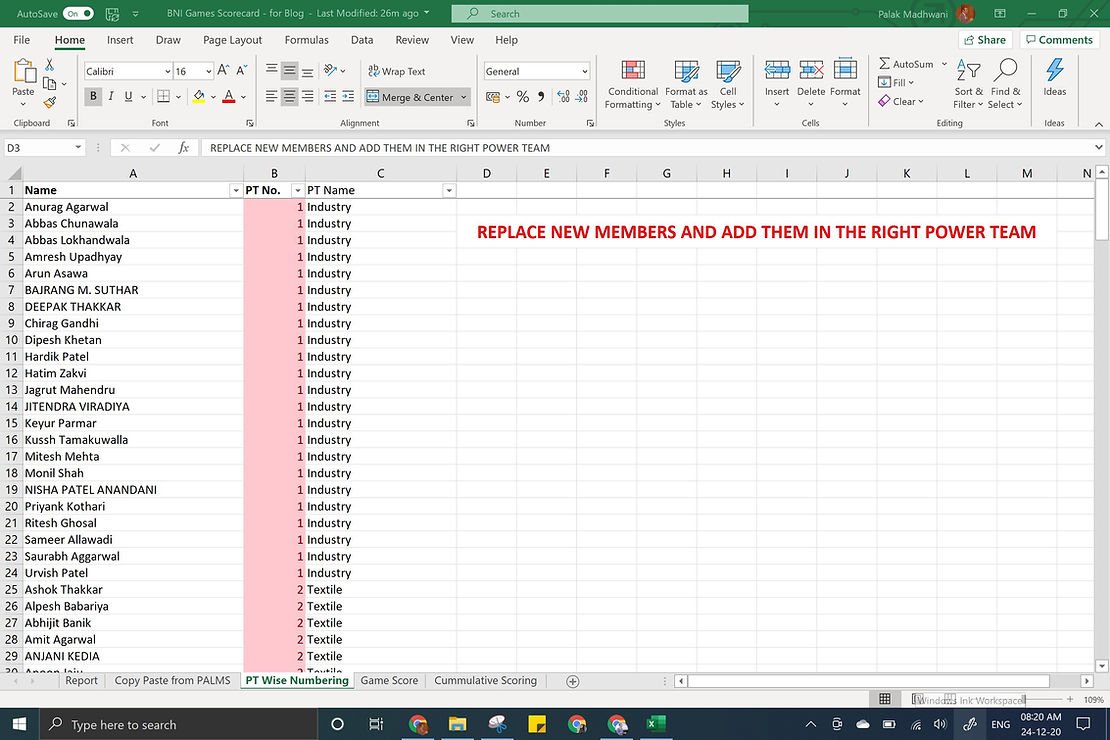The height and width of the screenshot is (740, 1110).
Task: Open the Comments pane button
Action: [x=1057, y=40]
